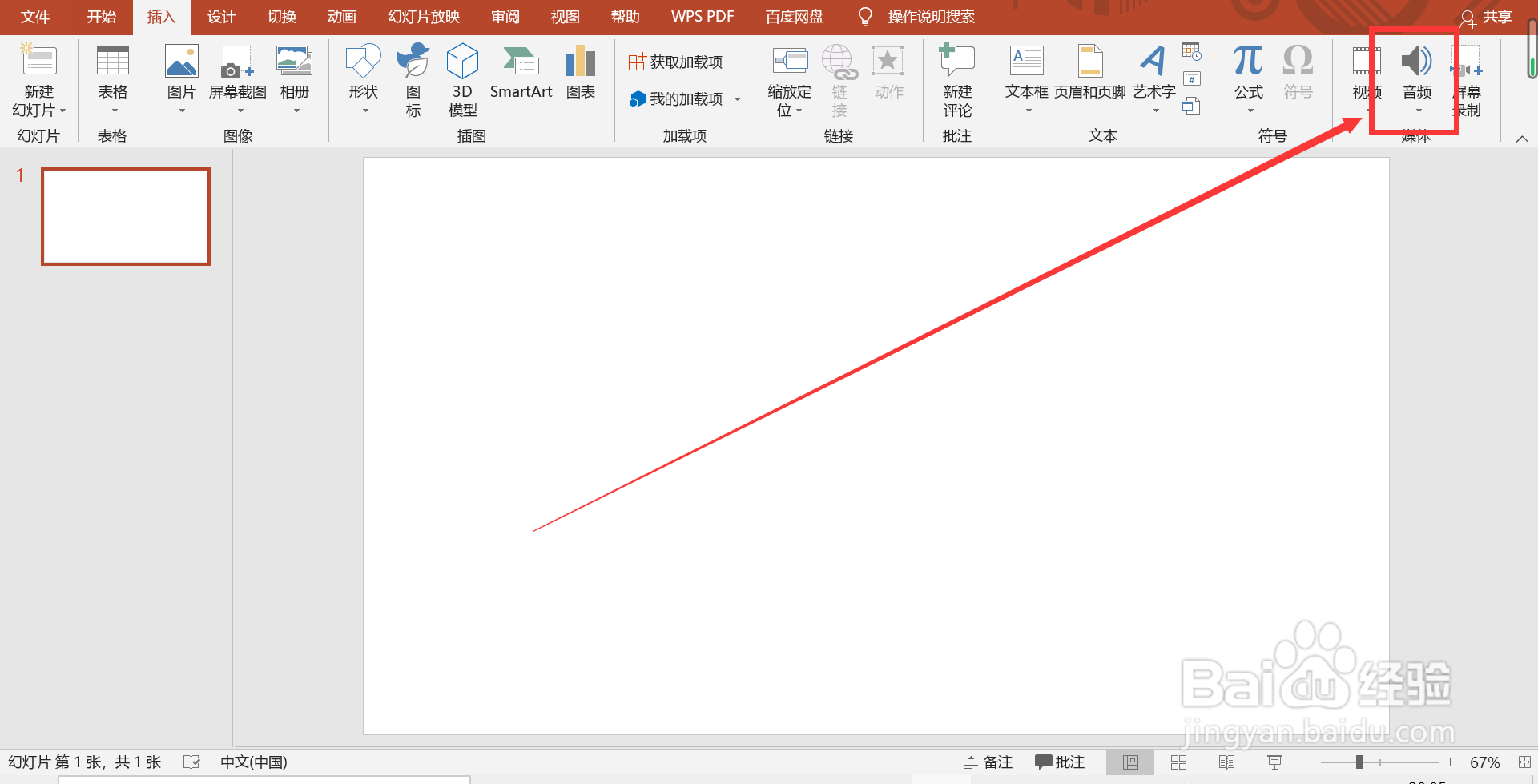The image size is (1538, 784).
Task: Insert a Chart (图表)
Action: tap(580, 72)
